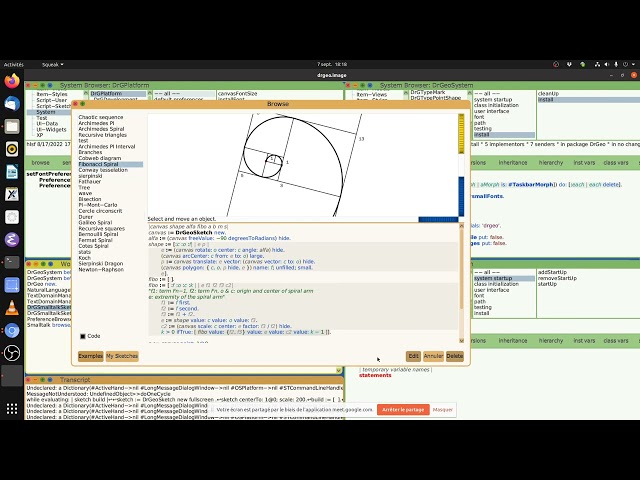Image resolution: width=640 pixels, height=480 pixels.
Task: Launch Emacs from the dock
Action: pos(12,240)
